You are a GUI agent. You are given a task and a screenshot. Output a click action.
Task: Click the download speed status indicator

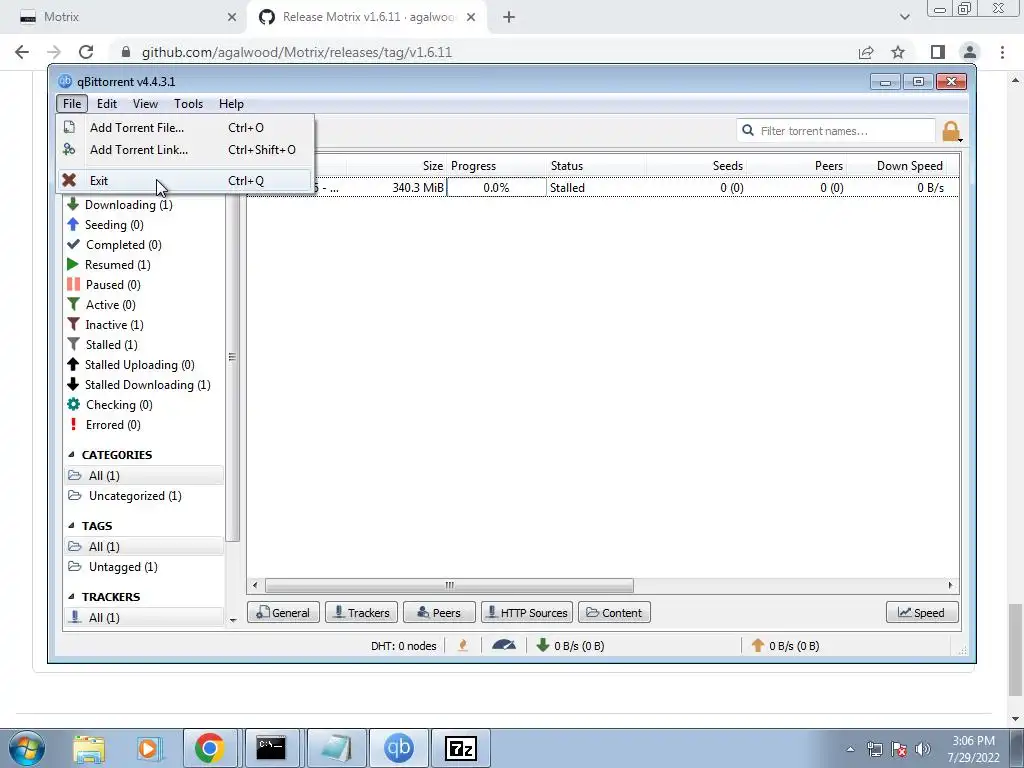tap(570, 646)
